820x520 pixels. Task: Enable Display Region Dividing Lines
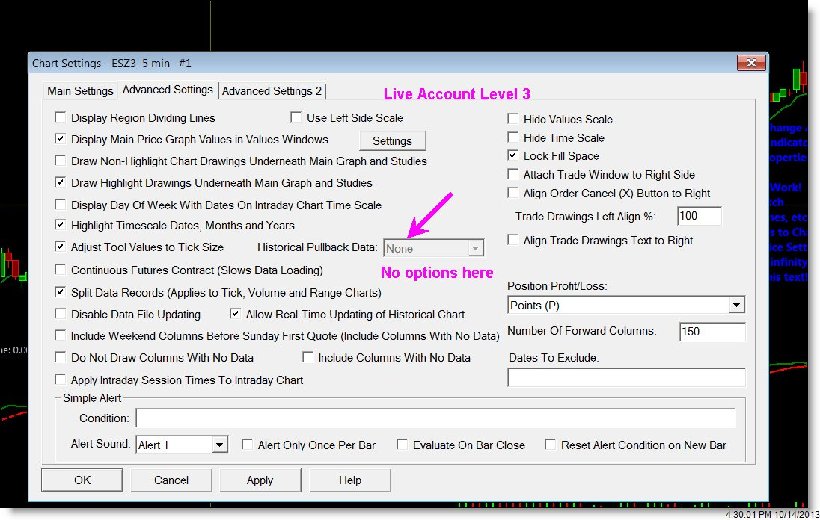[61, 118]
